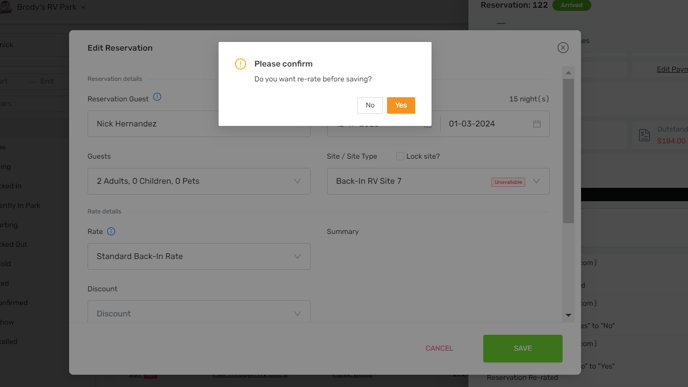Click the green SAVE button
The width and height of the screenshot is (688, 387).
(523, 348)
